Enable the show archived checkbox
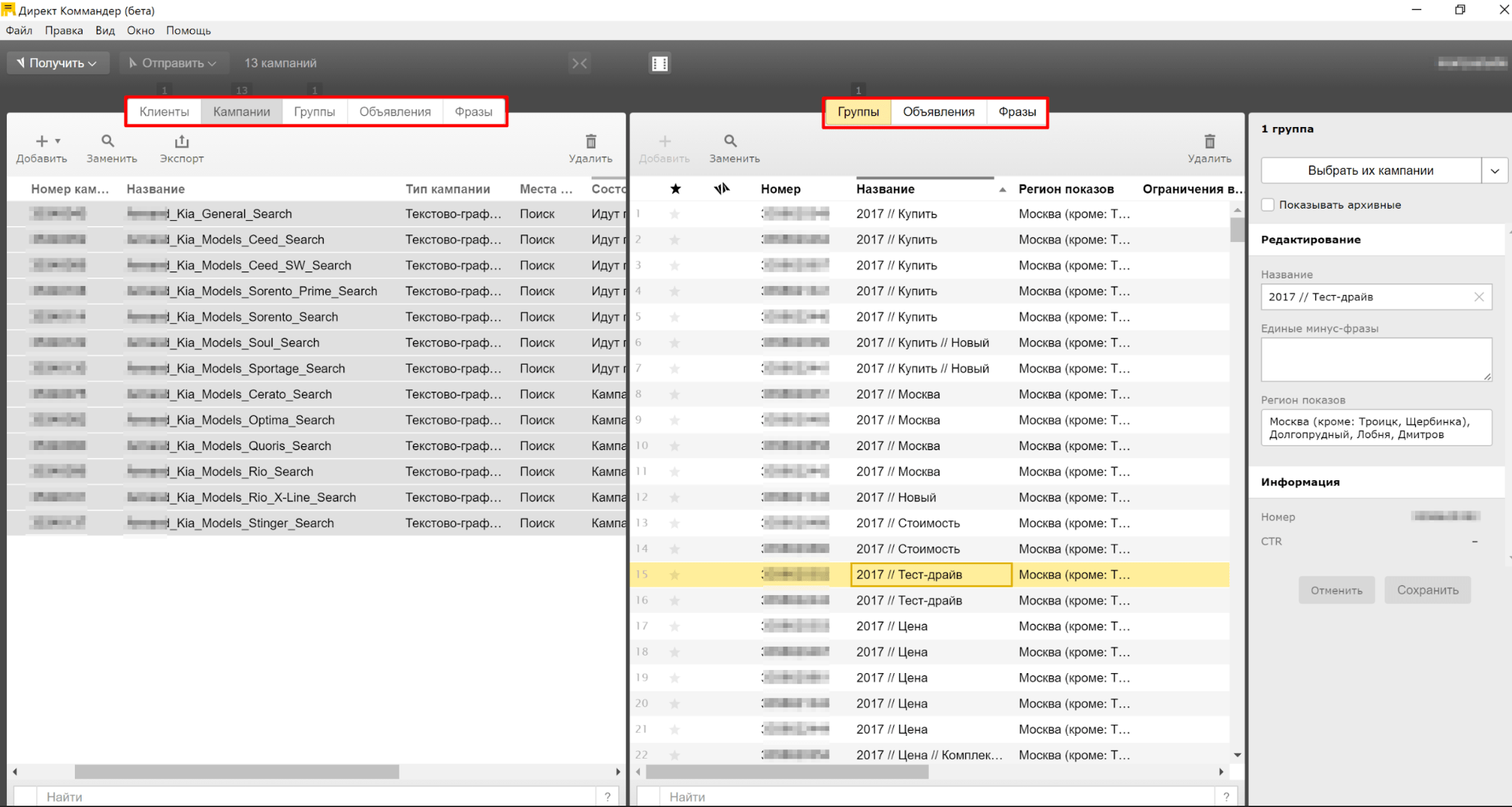Viewport: 1512px width, 807px height. tap(1268, 205)
